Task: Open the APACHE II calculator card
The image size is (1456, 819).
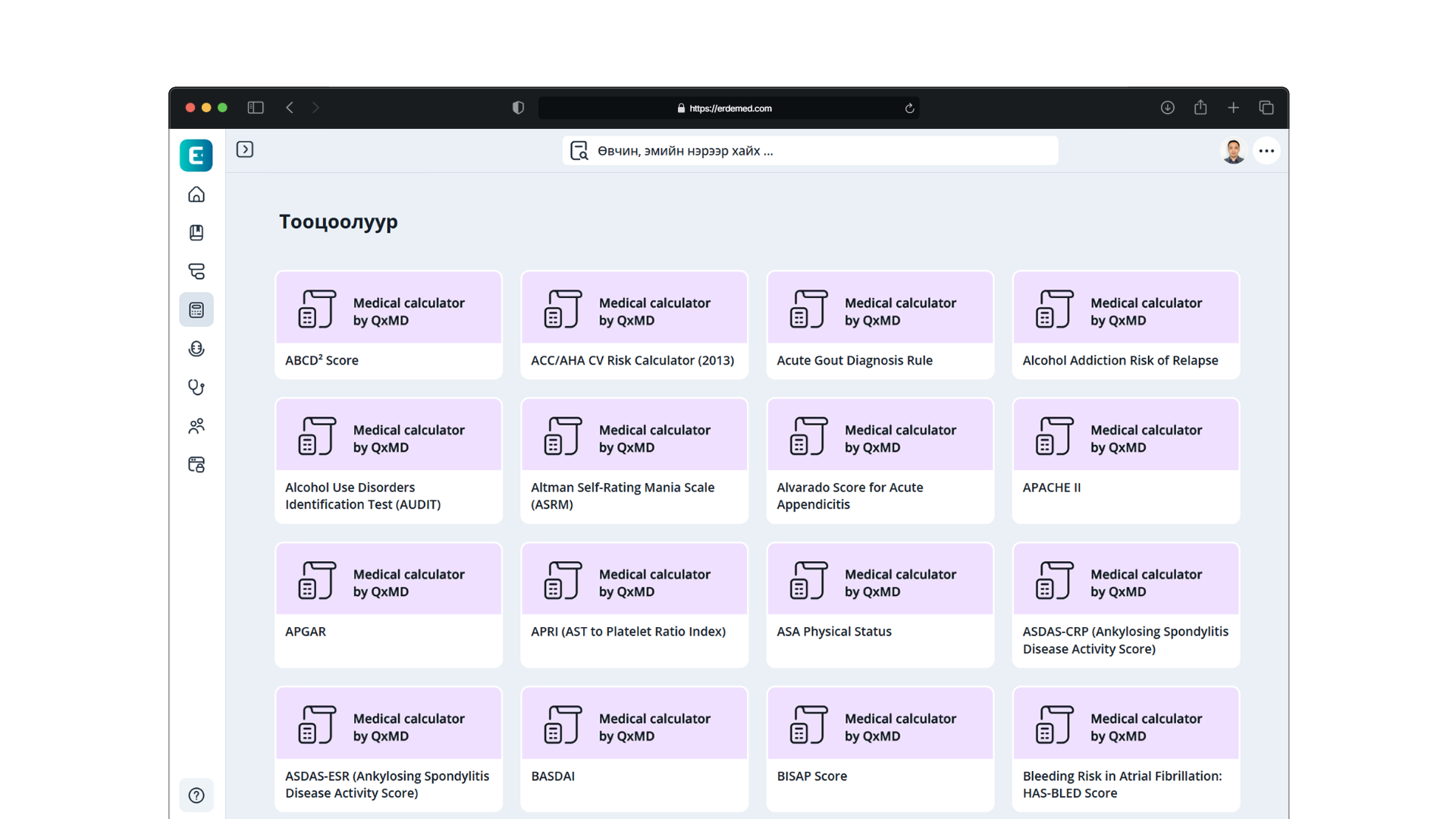Action: click(1126, 461)
